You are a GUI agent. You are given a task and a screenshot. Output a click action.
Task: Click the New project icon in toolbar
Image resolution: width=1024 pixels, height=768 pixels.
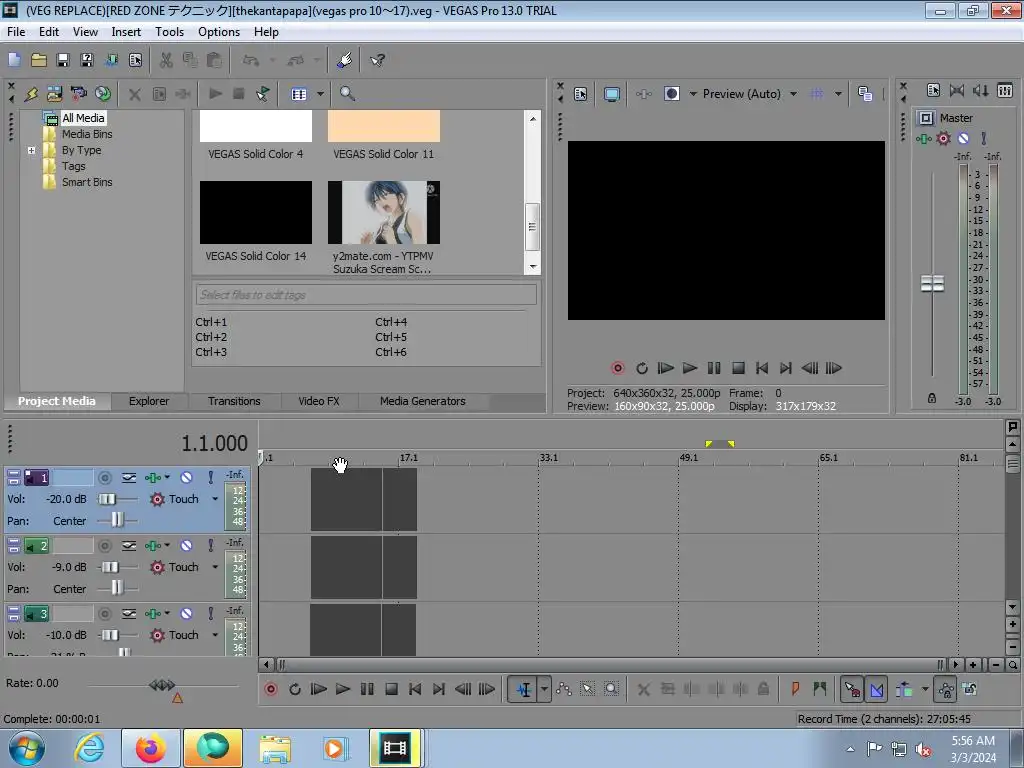(x=14, y=61)
